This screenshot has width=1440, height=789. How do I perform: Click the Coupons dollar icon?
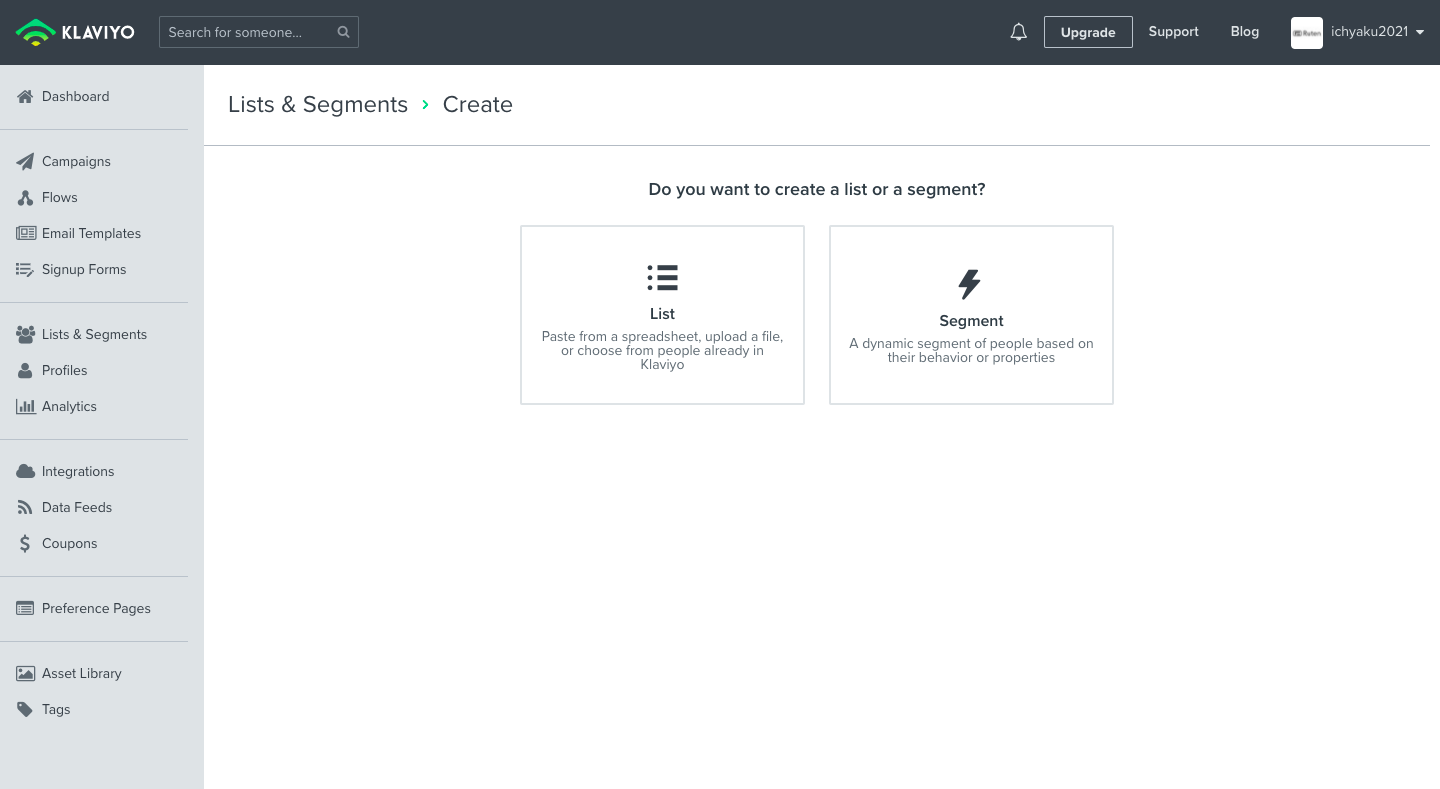(25, 543)
